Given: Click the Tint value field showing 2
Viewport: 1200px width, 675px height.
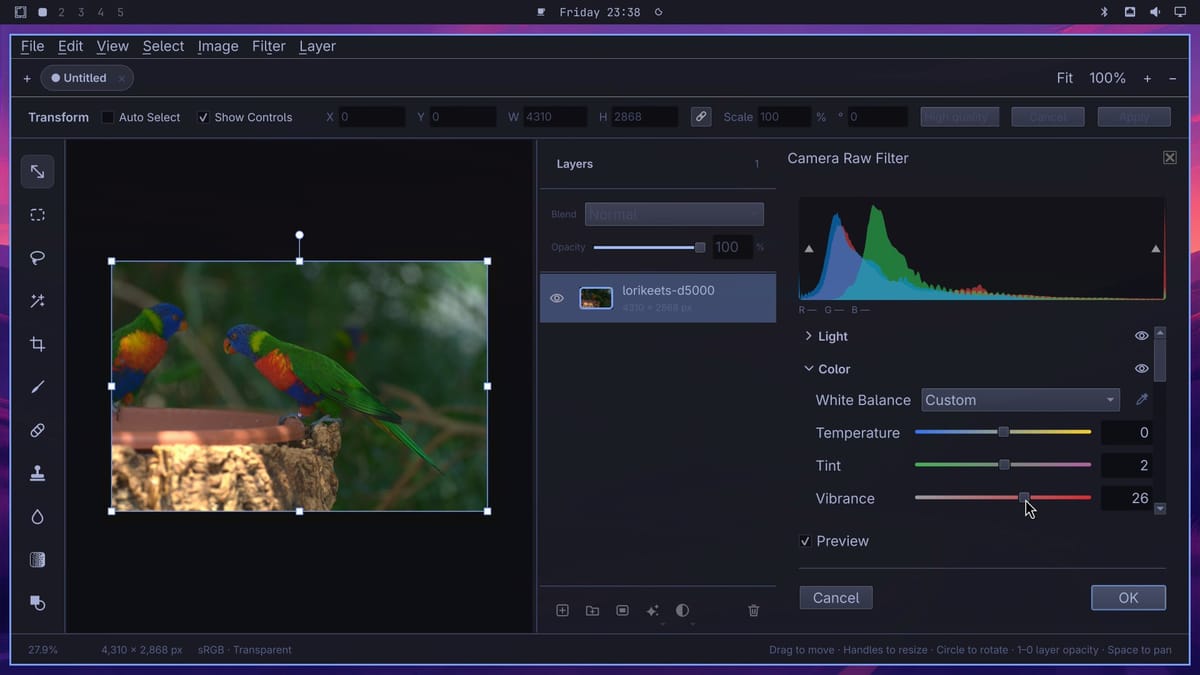Looking at the screenshot, I should tap(1127, 465).
